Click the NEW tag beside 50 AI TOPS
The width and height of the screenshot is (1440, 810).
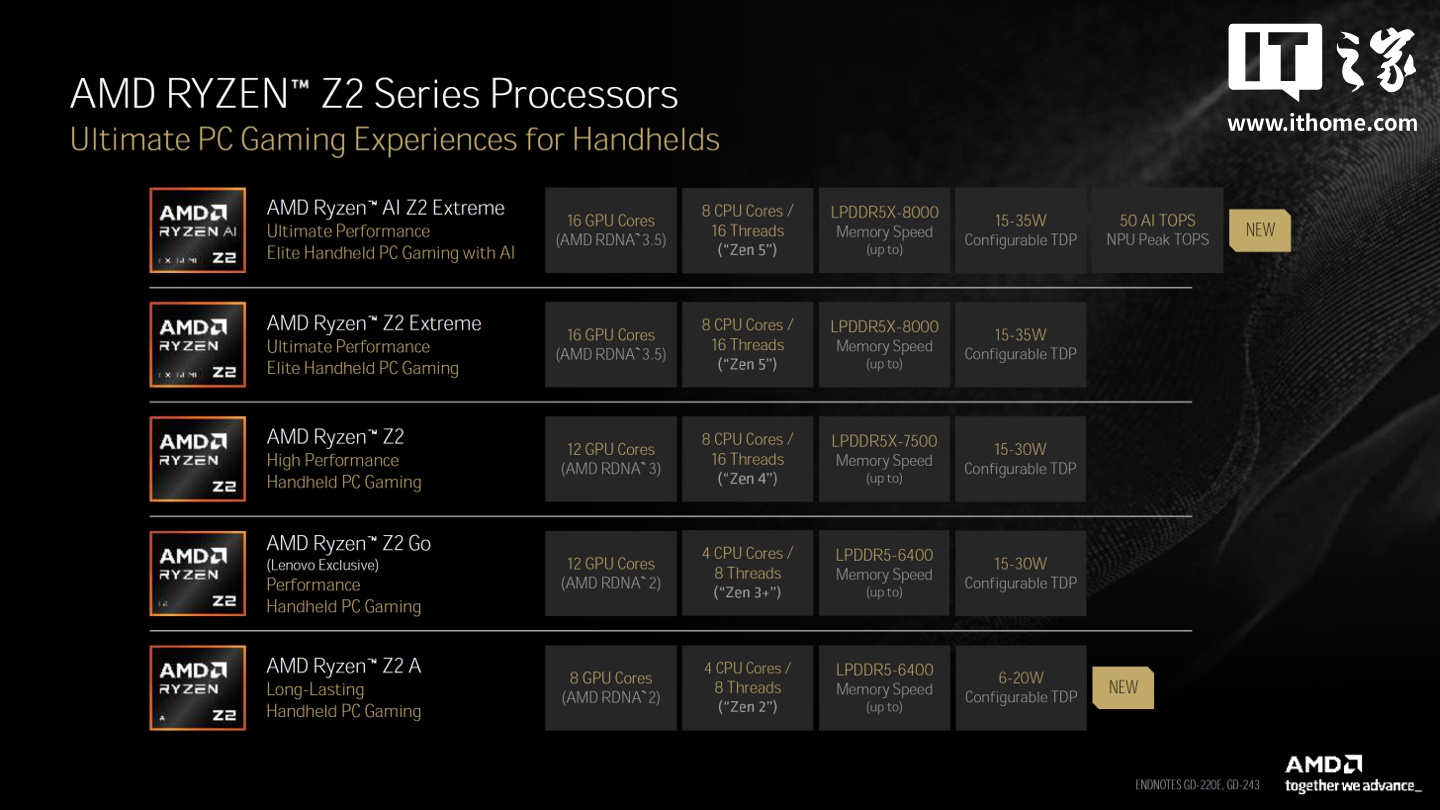click(1259, 230)
